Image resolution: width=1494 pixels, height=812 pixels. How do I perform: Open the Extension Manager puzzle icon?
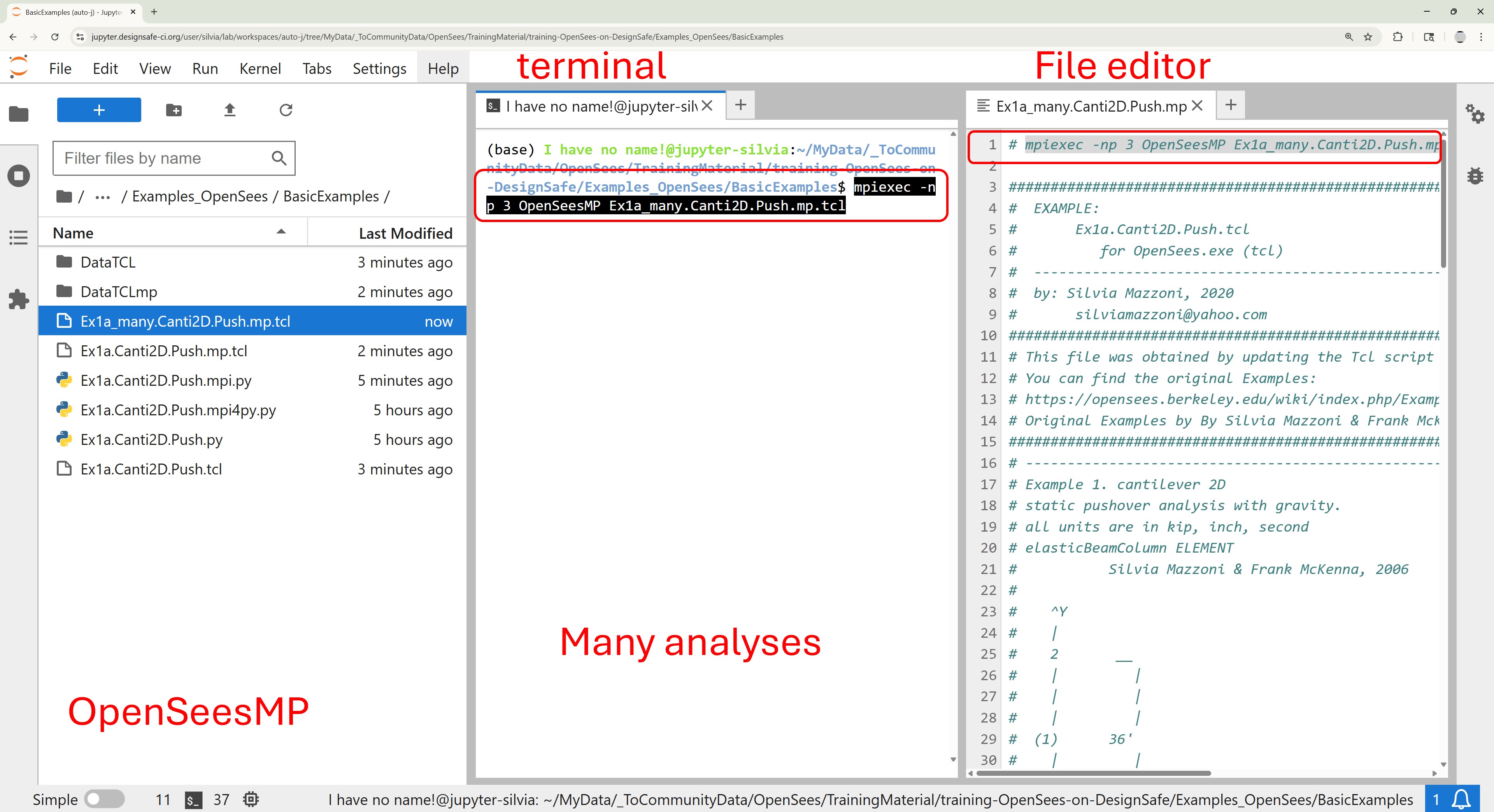(19, 299)
